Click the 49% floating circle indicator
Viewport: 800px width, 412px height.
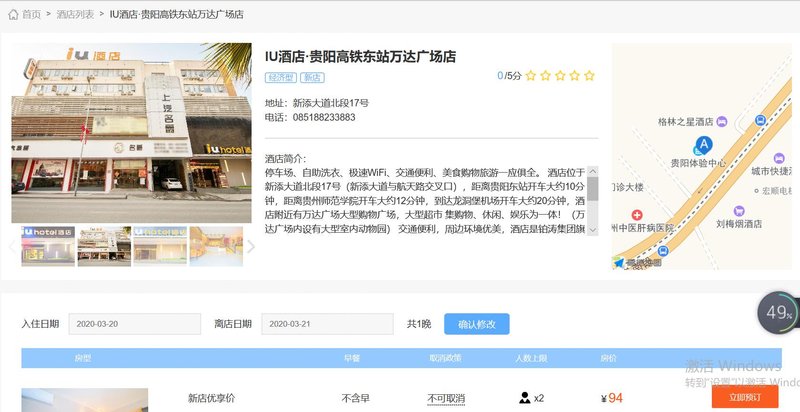777,312
